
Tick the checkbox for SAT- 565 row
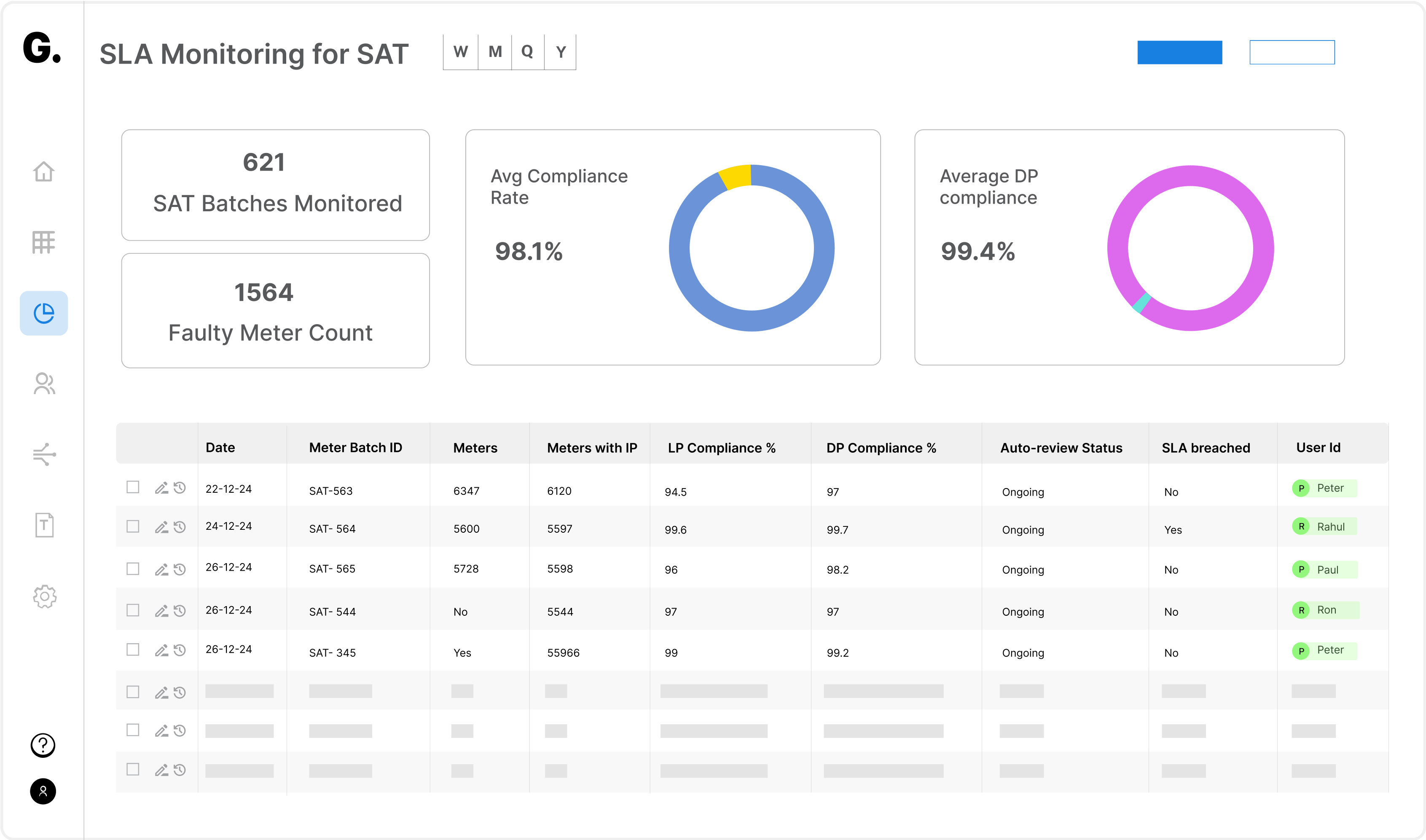point(133,569)
